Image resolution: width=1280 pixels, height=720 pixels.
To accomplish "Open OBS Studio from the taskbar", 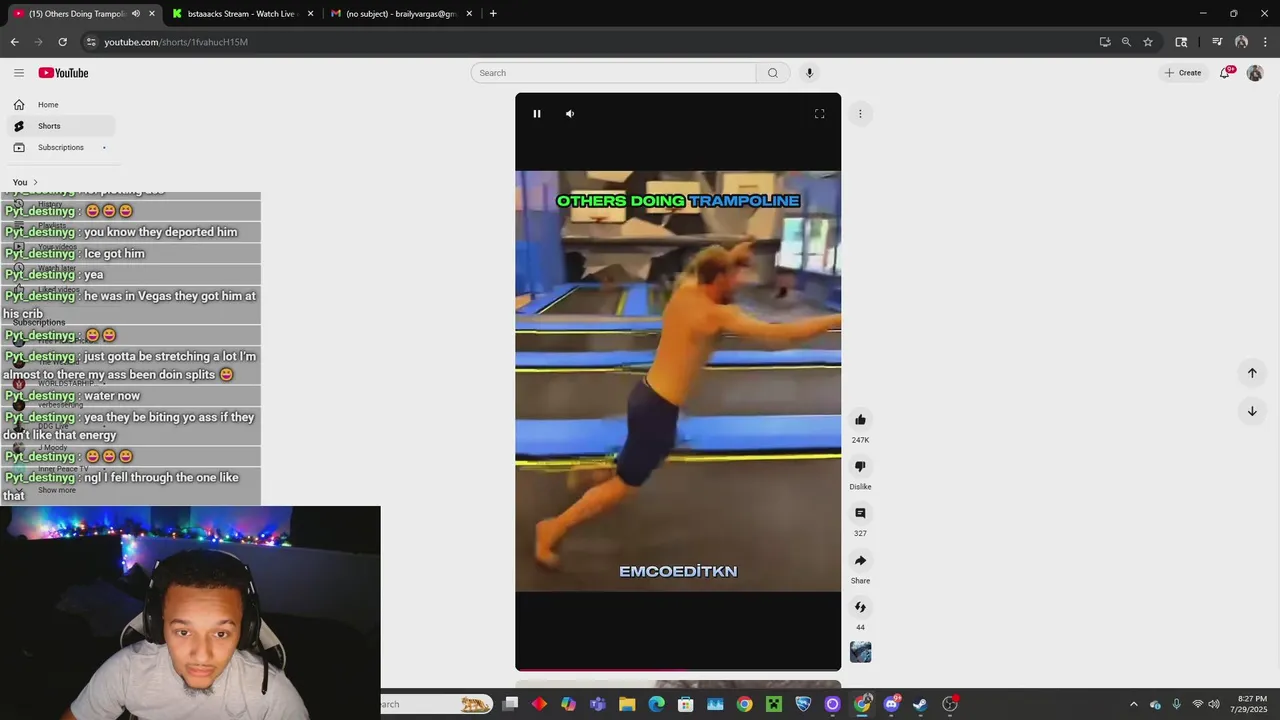I will click(950, 704).
